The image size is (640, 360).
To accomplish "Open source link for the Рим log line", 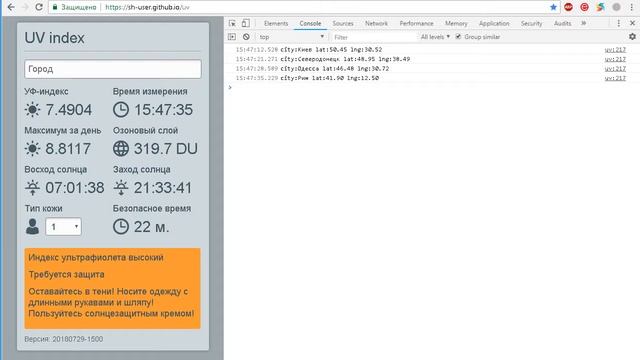I will 615,78.
